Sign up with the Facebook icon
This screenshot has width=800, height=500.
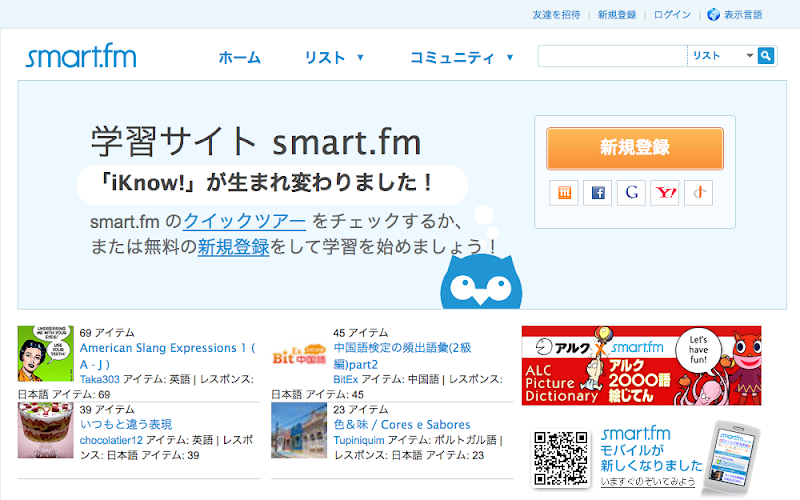pyautogui.click(x=597, y=193)
